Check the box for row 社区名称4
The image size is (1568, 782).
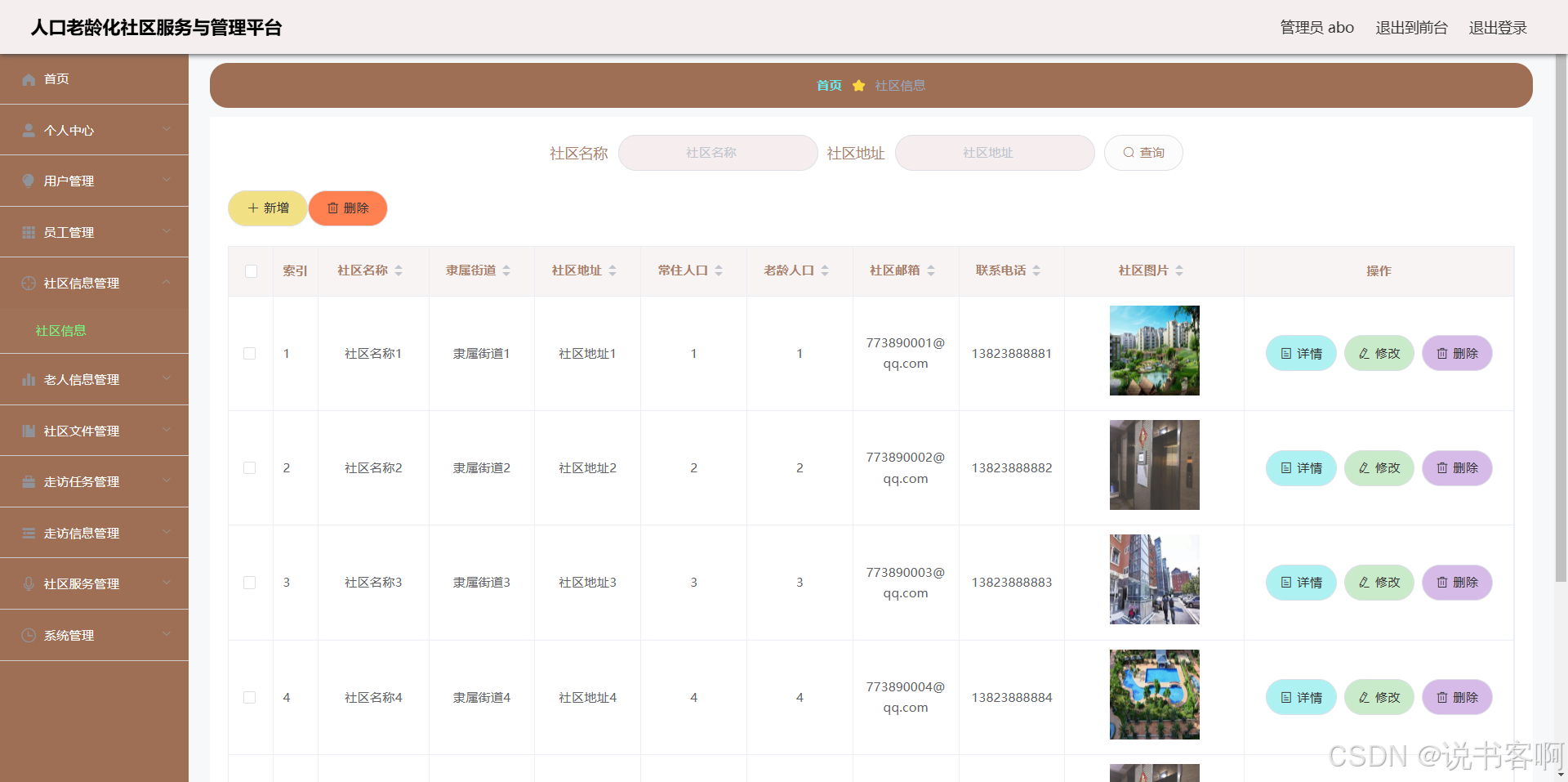(250, 697)
